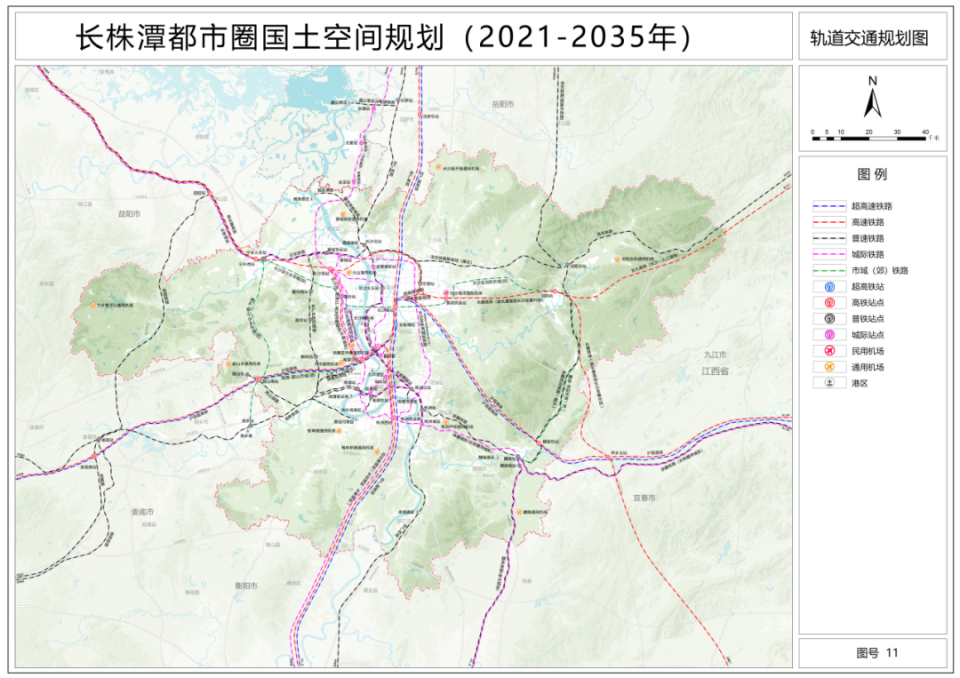960x678 pixels.
Task: Click the 图号 11 label
Action: click(877, 653)
